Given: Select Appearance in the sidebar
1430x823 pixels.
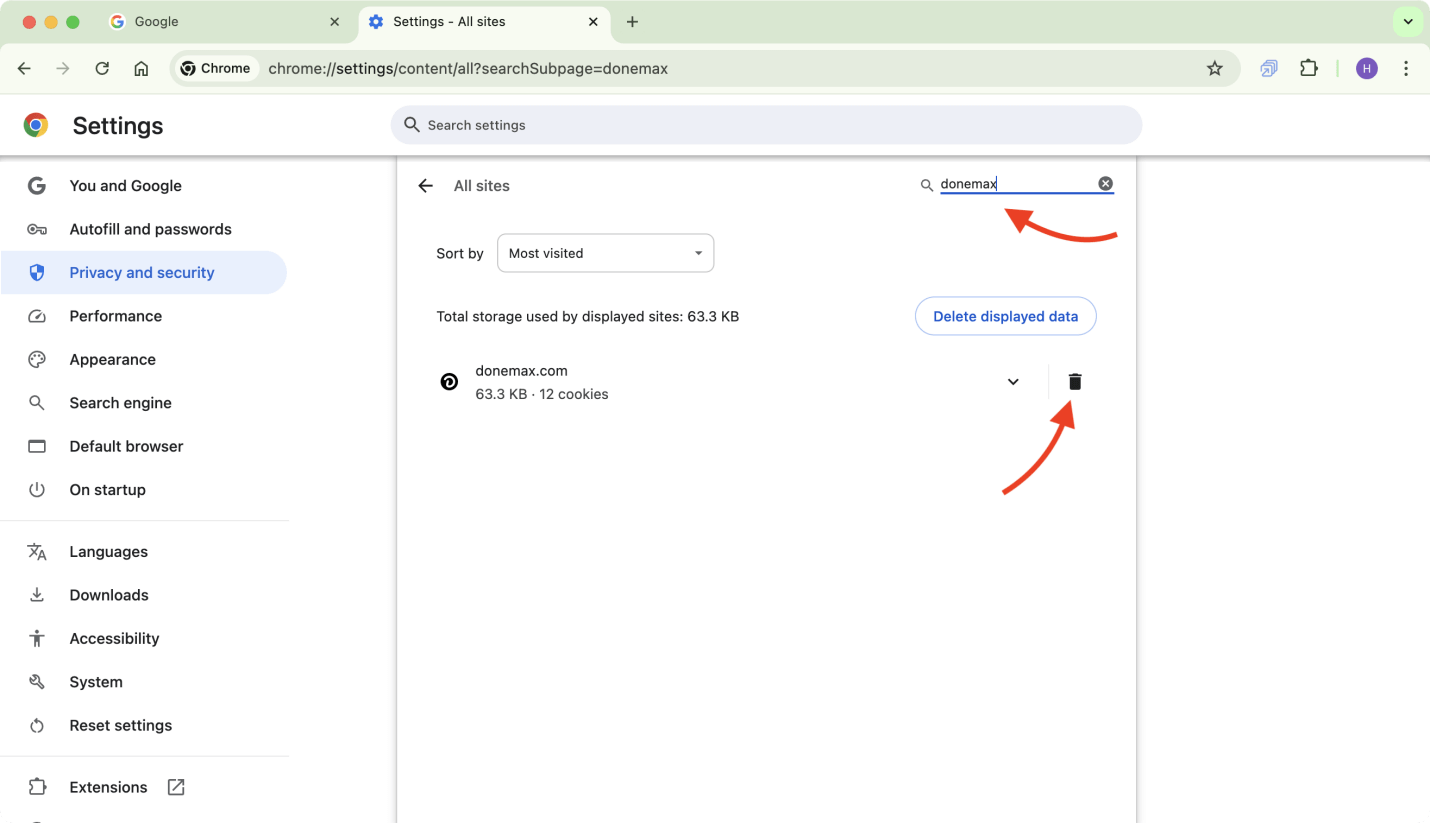Looking at the screenshot, I should [x=112, y=359].
